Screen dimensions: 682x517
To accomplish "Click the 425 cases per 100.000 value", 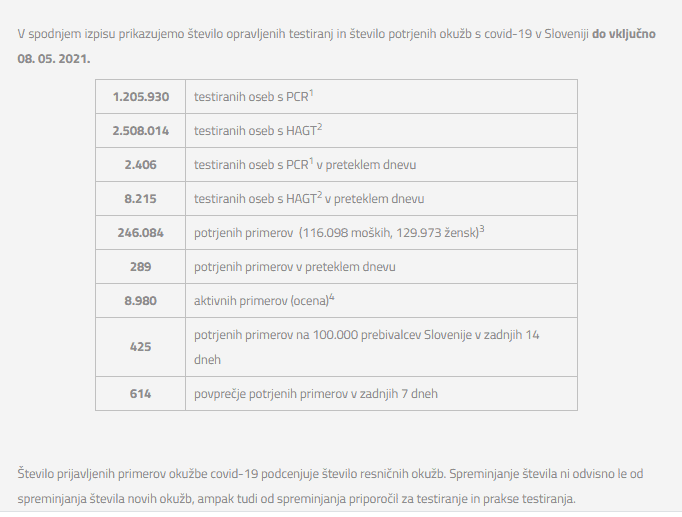I will pyautogui.click(x=140, y=346).
